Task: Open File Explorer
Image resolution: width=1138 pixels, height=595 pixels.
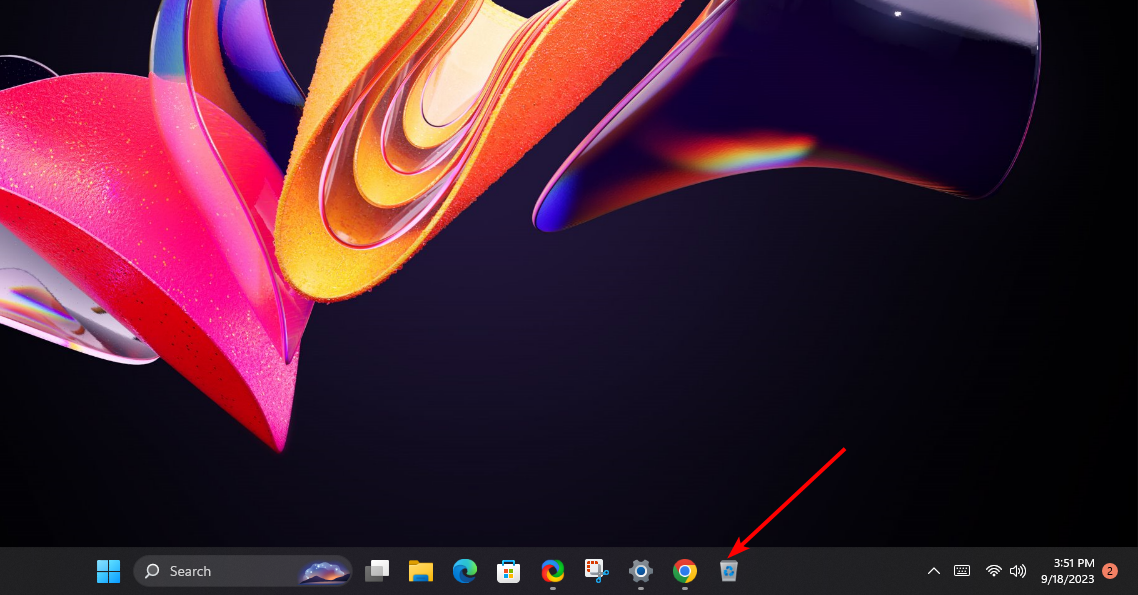Action: point(420,571)
